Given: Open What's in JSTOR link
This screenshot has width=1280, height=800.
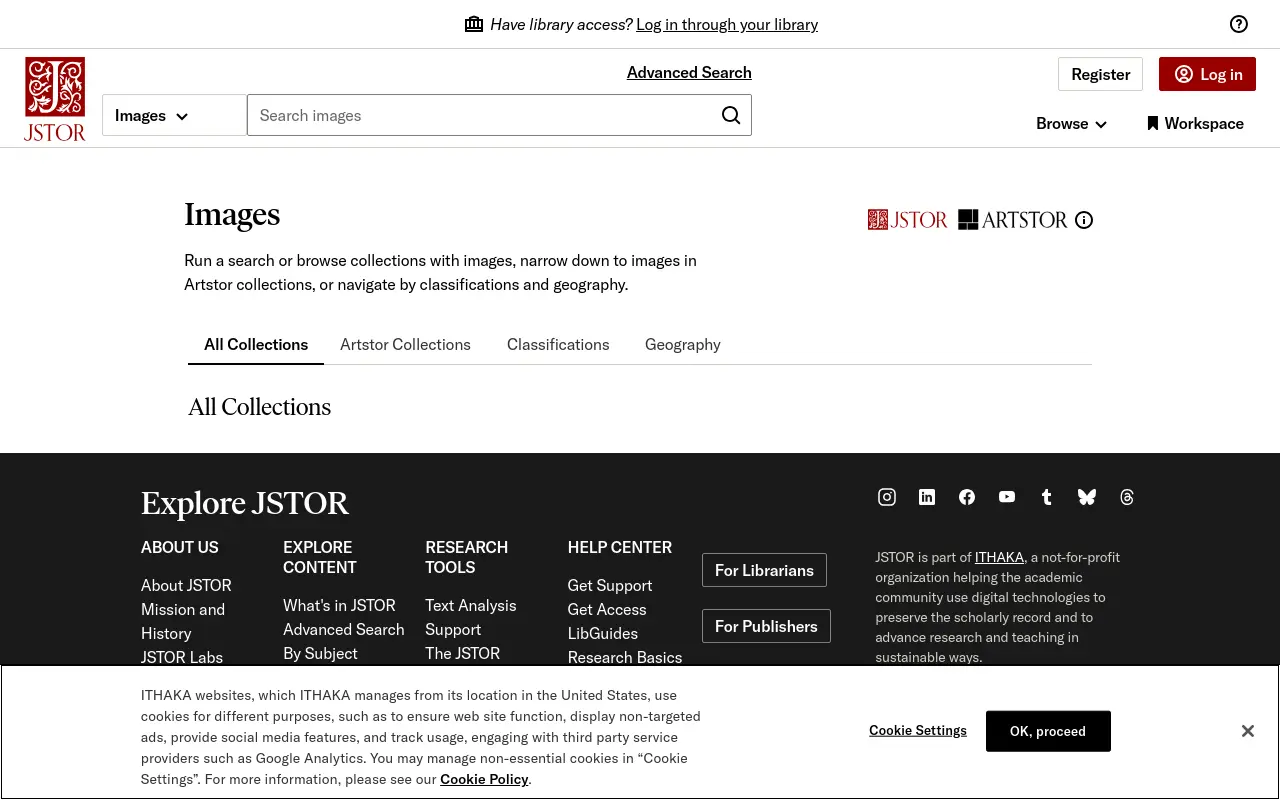Looking at the screenshot, I should 339,605.
